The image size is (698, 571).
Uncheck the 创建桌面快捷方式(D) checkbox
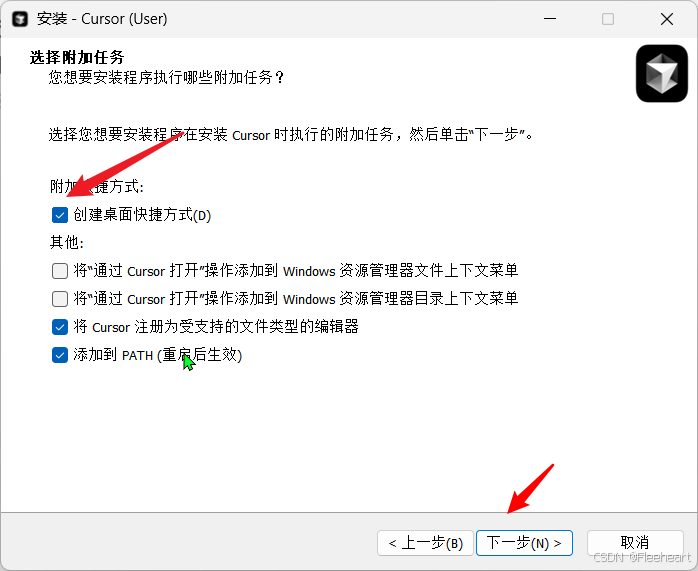click(x=60, y=215)
